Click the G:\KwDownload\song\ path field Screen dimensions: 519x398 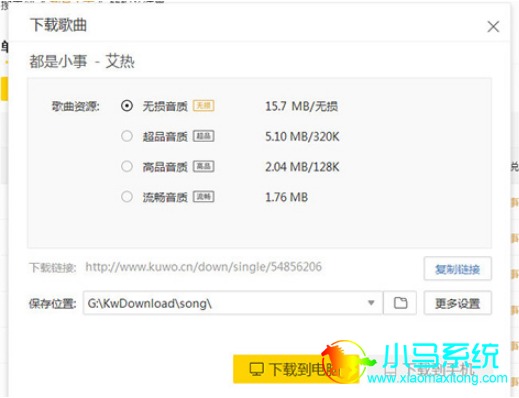point(233,303)
